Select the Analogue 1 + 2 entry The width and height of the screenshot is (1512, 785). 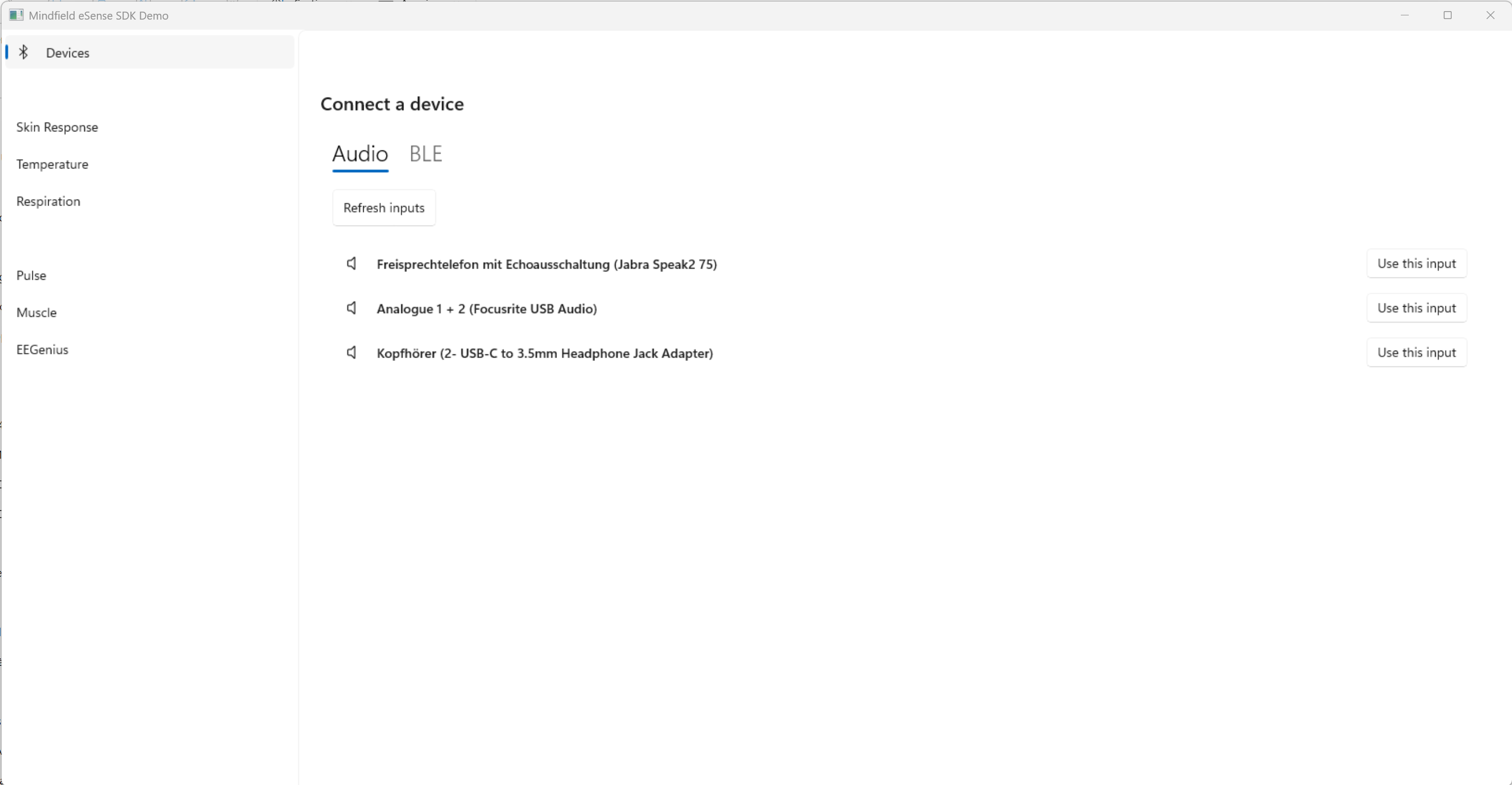pyautogui.click(x=487, y=309)
